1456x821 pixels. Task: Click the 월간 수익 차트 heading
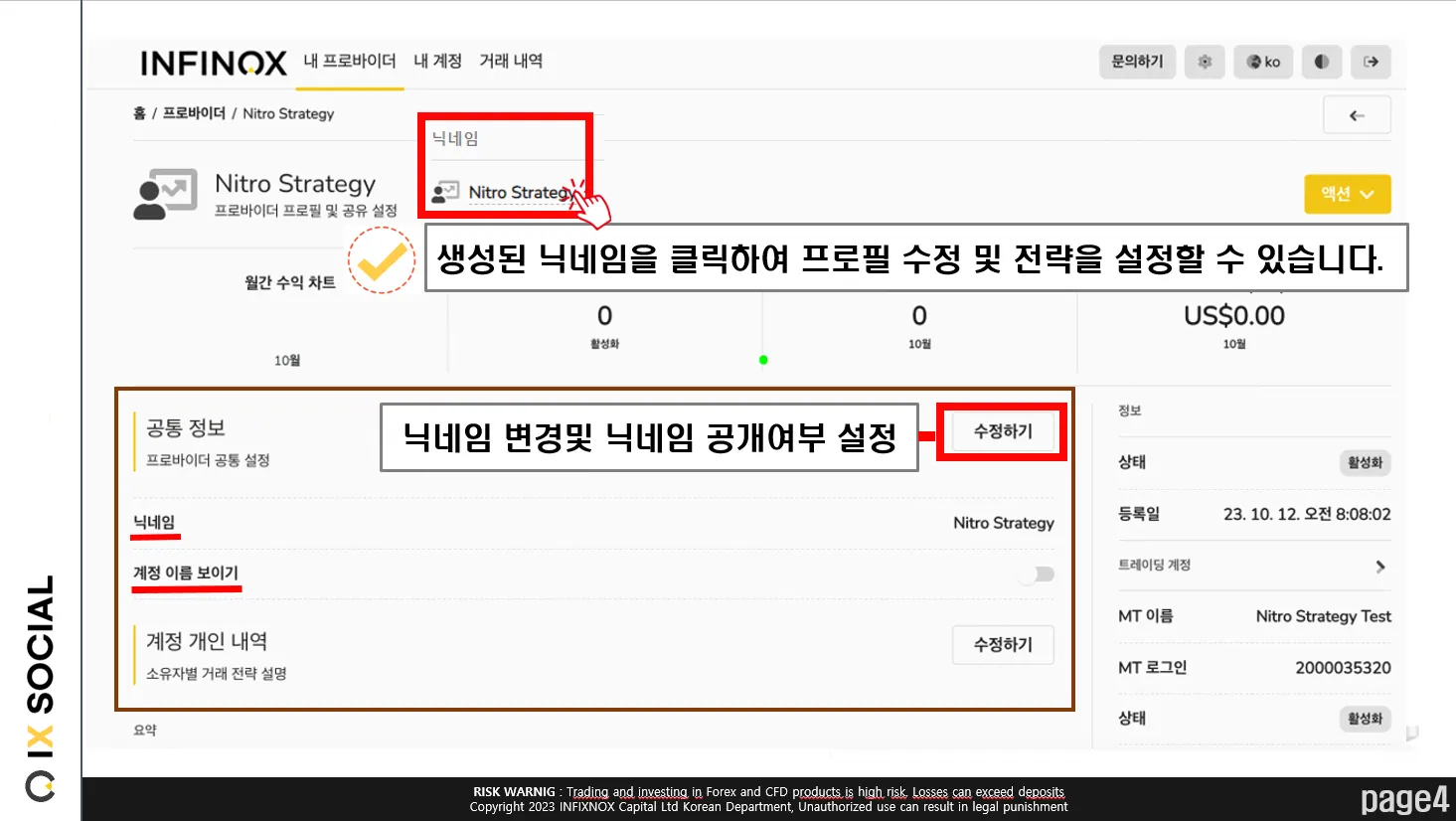[x=290, y=282]
